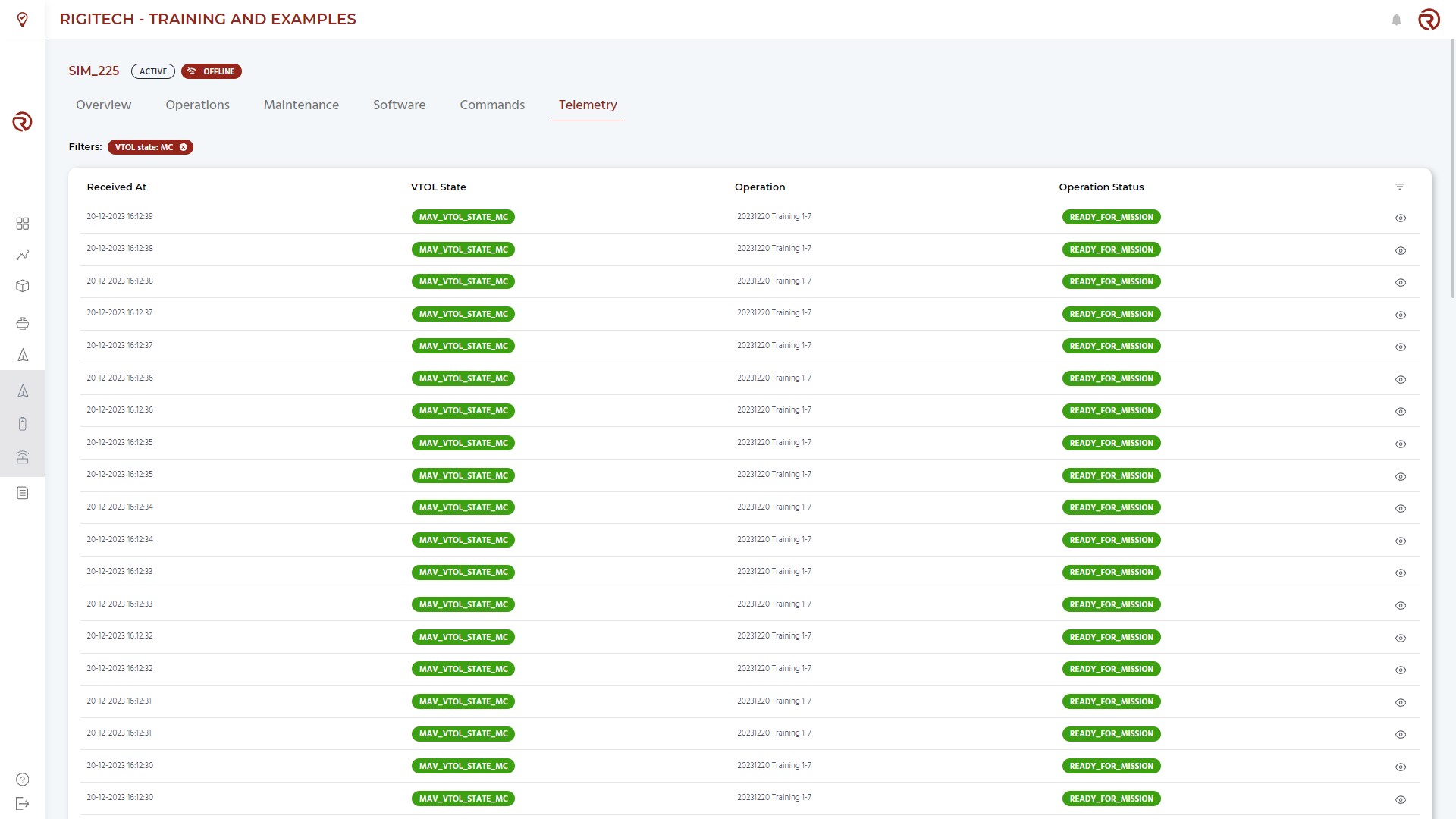Screen dimensions: 1456x819
Task: View details of 16:12:39 telemetry row
Action: pyautogui.click(x=1401, y=218)
